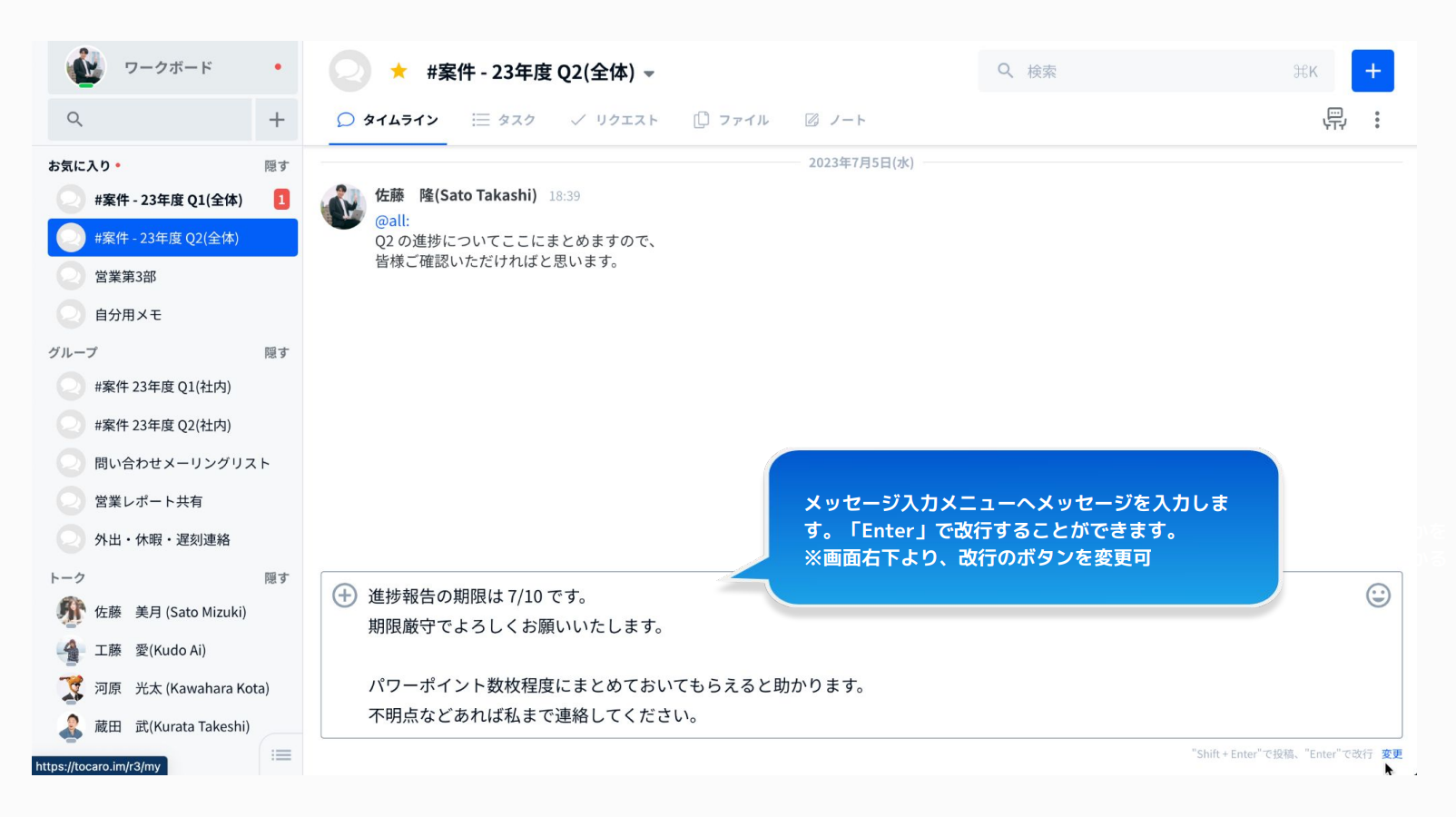Screen dimensions: 1456x817
Task: Click inside the message text input area
Action: tap(861, 655)
